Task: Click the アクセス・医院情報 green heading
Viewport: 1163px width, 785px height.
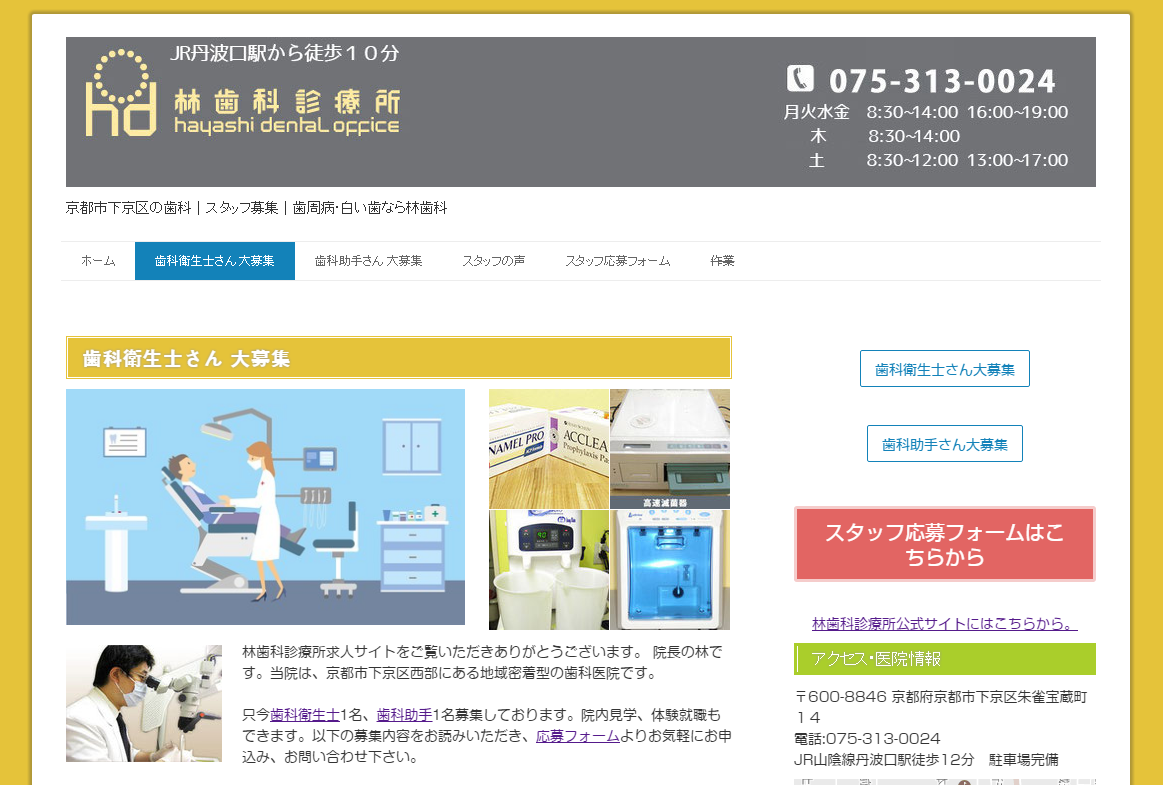Action: coord(944,659)
